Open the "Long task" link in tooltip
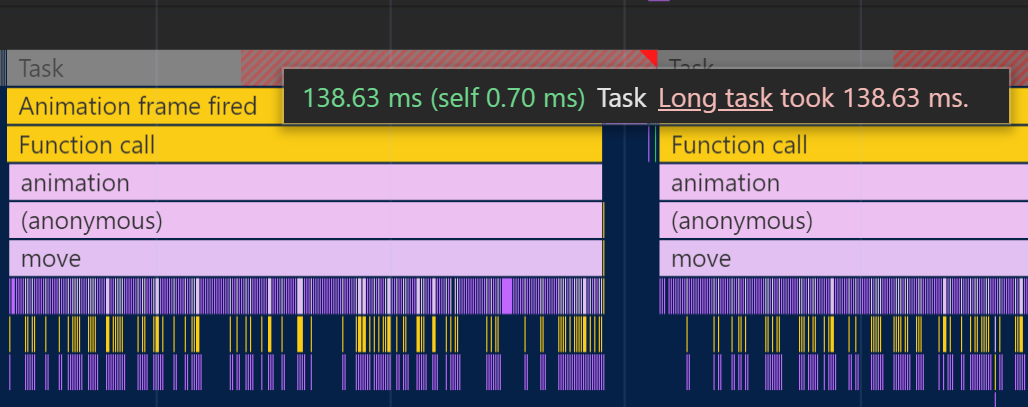This screenshot has height=407, width=1028. (x=715, y=98)
